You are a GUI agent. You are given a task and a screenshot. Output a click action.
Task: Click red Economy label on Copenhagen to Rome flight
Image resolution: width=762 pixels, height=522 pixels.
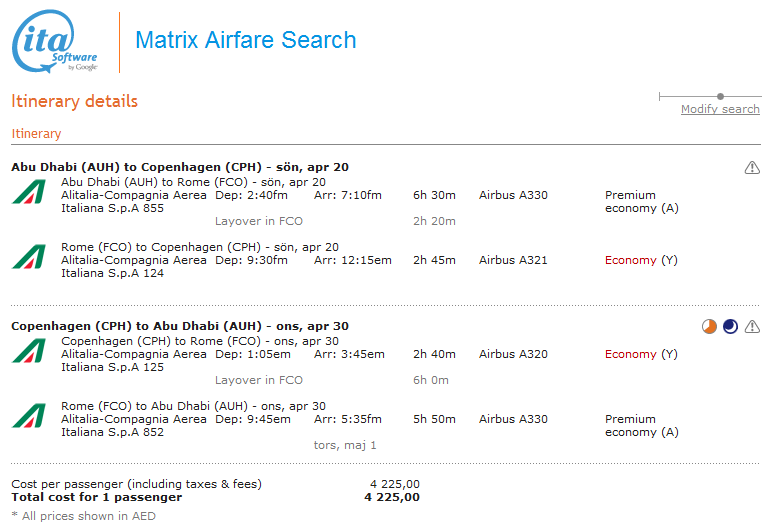630,354
